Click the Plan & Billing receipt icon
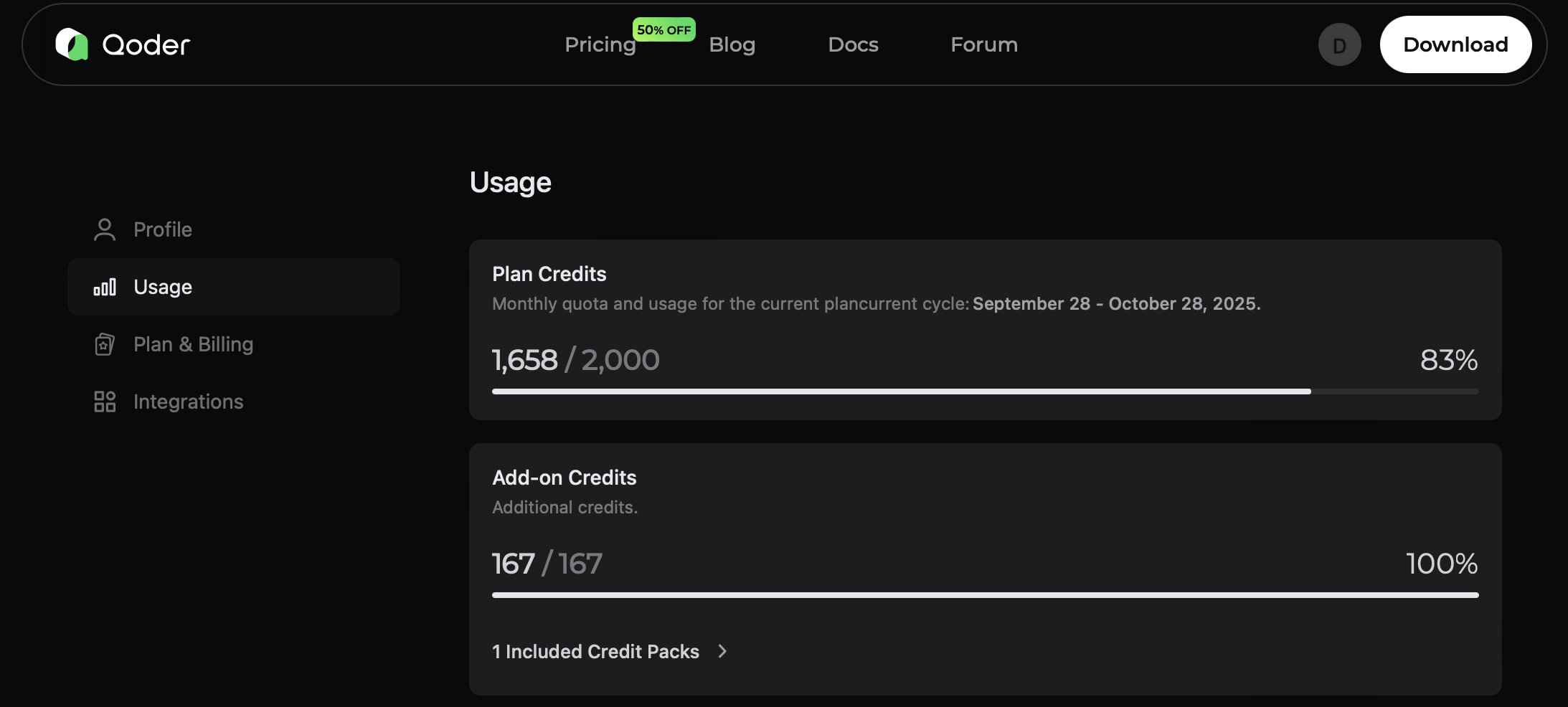The image size is (1568, 707). tap(105, 344)
